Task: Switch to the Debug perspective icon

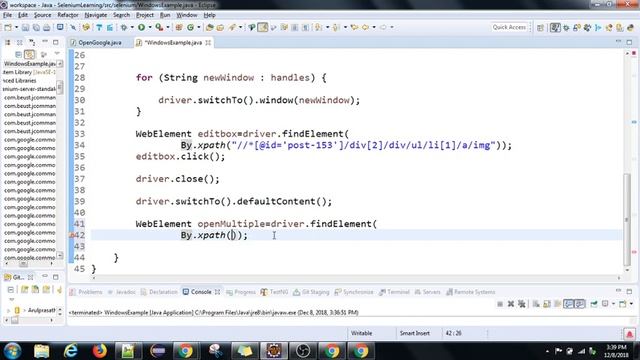Action: tap(566, 28)
